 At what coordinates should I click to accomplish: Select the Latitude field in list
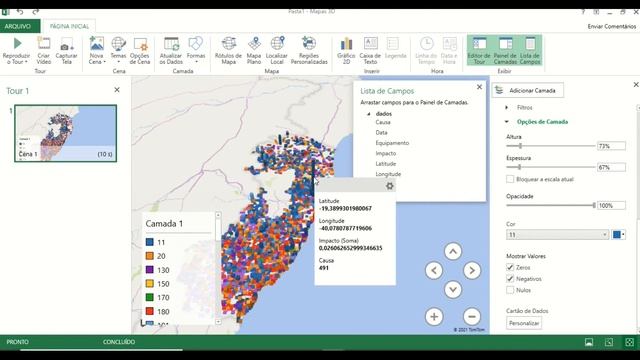pos(386,164)
